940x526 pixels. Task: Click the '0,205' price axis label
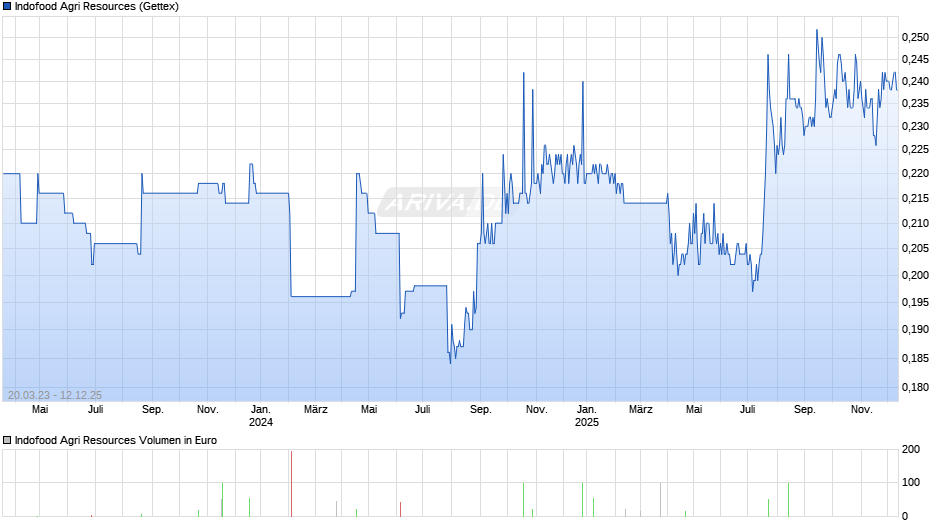click(915, 248)
